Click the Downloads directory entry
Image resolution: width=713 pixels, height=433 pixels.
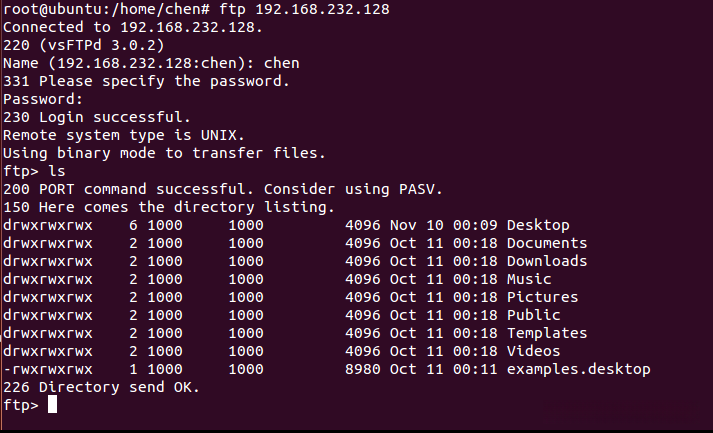click(547, 261)
